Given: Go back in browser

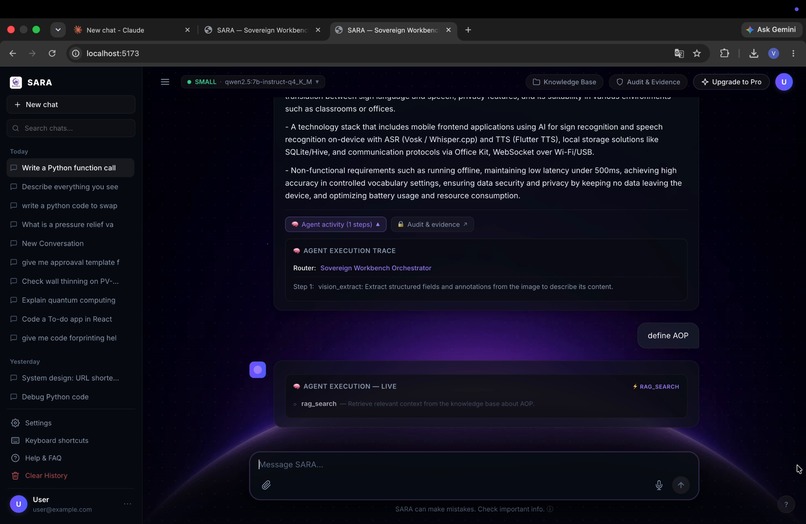Looking at the screenshot, I should pos(13,53).
